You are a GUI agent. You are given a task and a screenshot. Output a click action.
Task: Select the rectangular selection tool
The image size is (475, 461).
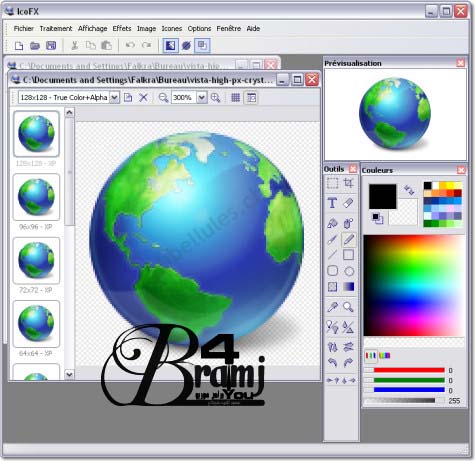click(332, 183)
